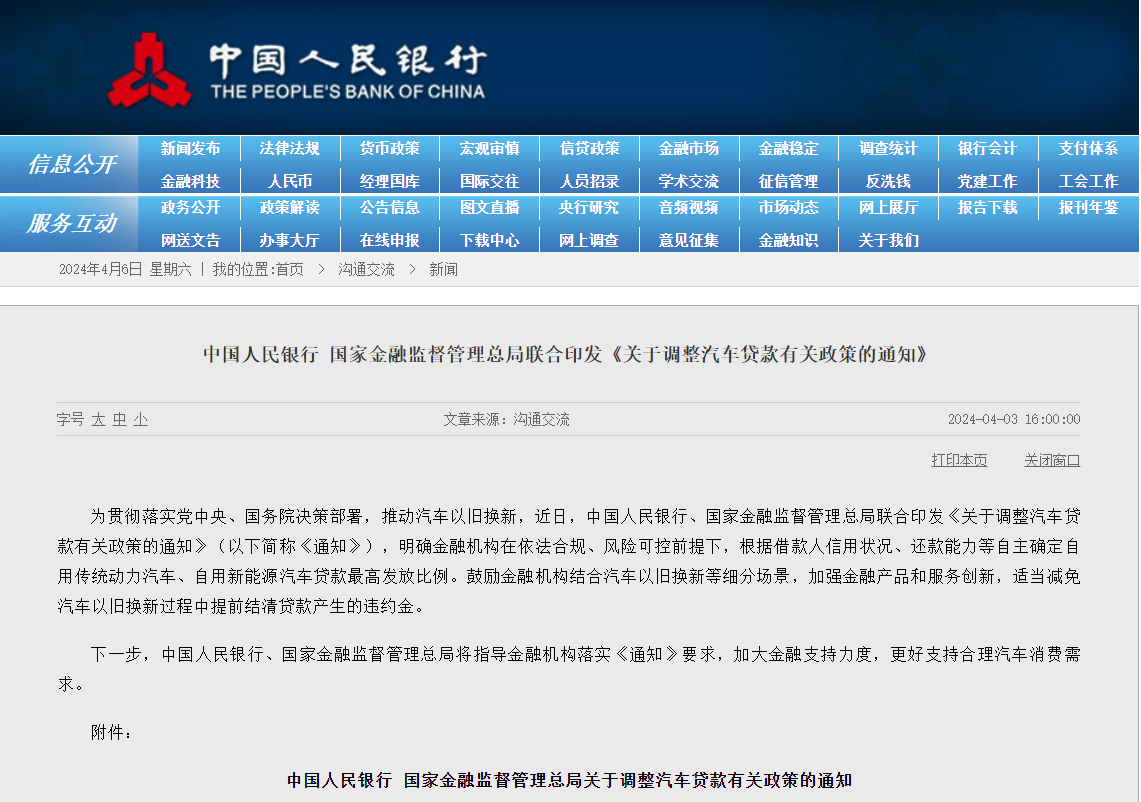Click the date 2024年4月6日 星期六
The image size is (1141, 802).
point(125,269)
